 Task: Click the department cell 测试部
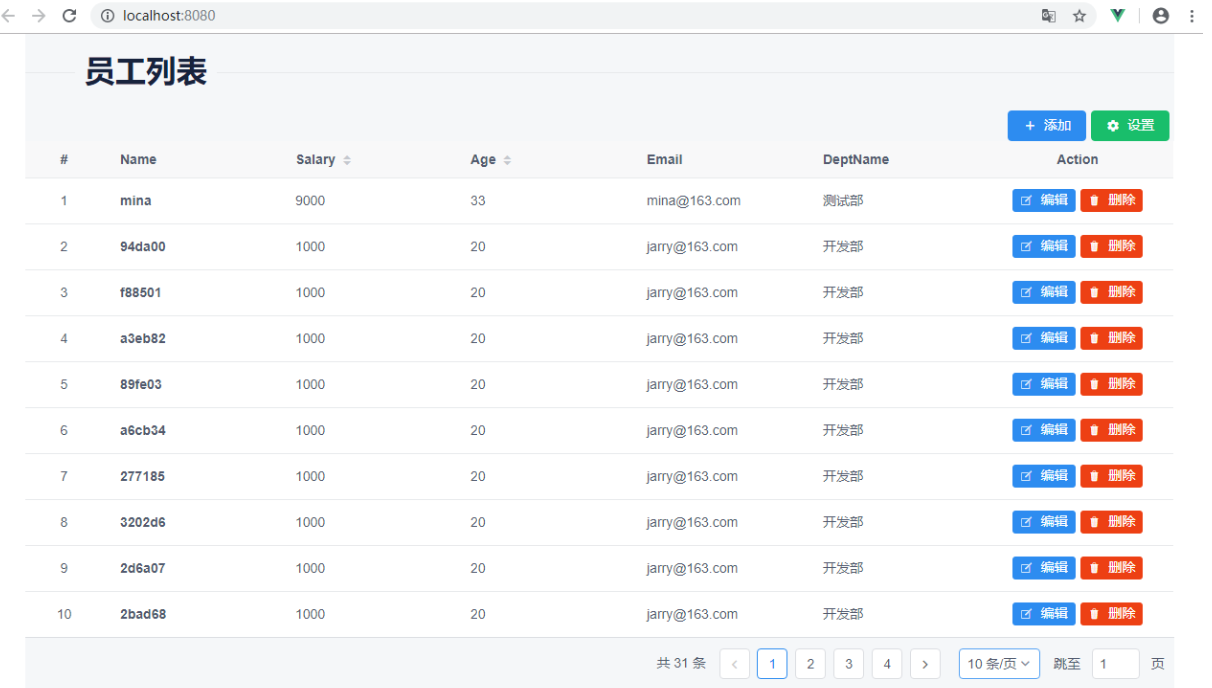pos(843,201)
